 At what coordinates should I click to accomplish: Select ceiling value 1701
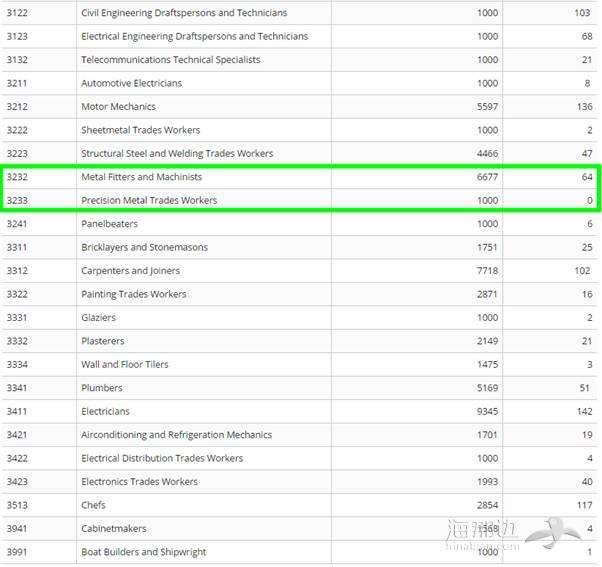click(487, 434)
